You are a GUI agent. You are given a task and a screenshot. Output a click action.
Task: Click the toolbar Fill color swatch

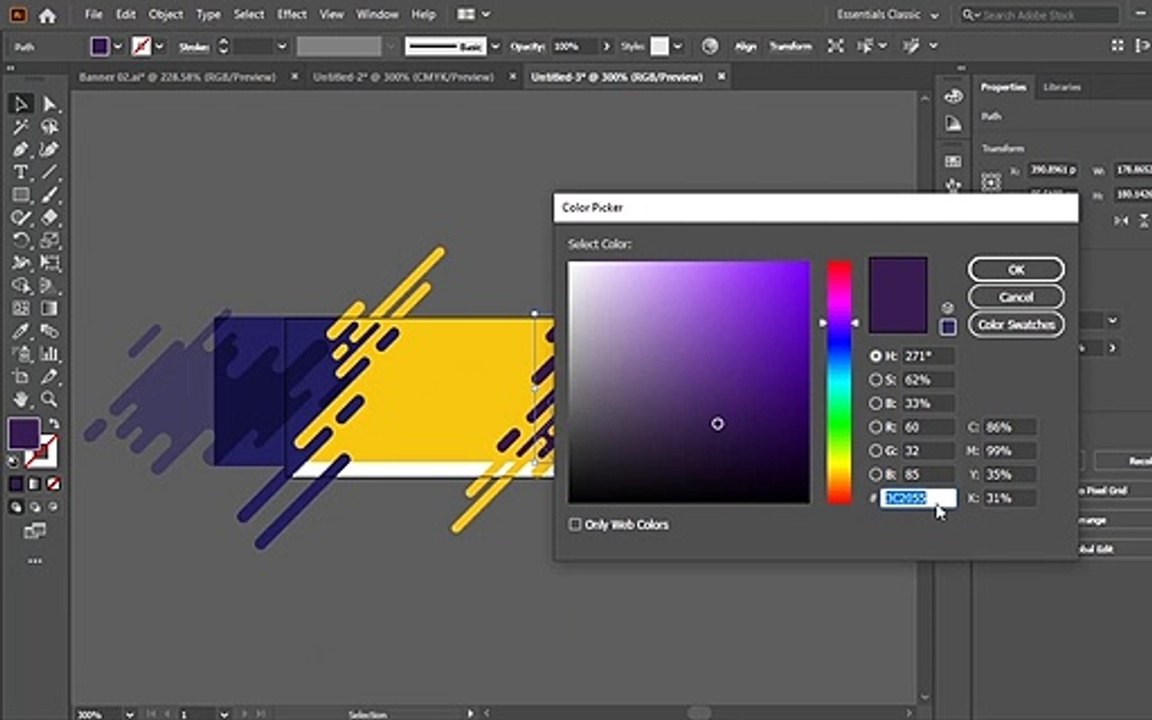coord(24,433)
